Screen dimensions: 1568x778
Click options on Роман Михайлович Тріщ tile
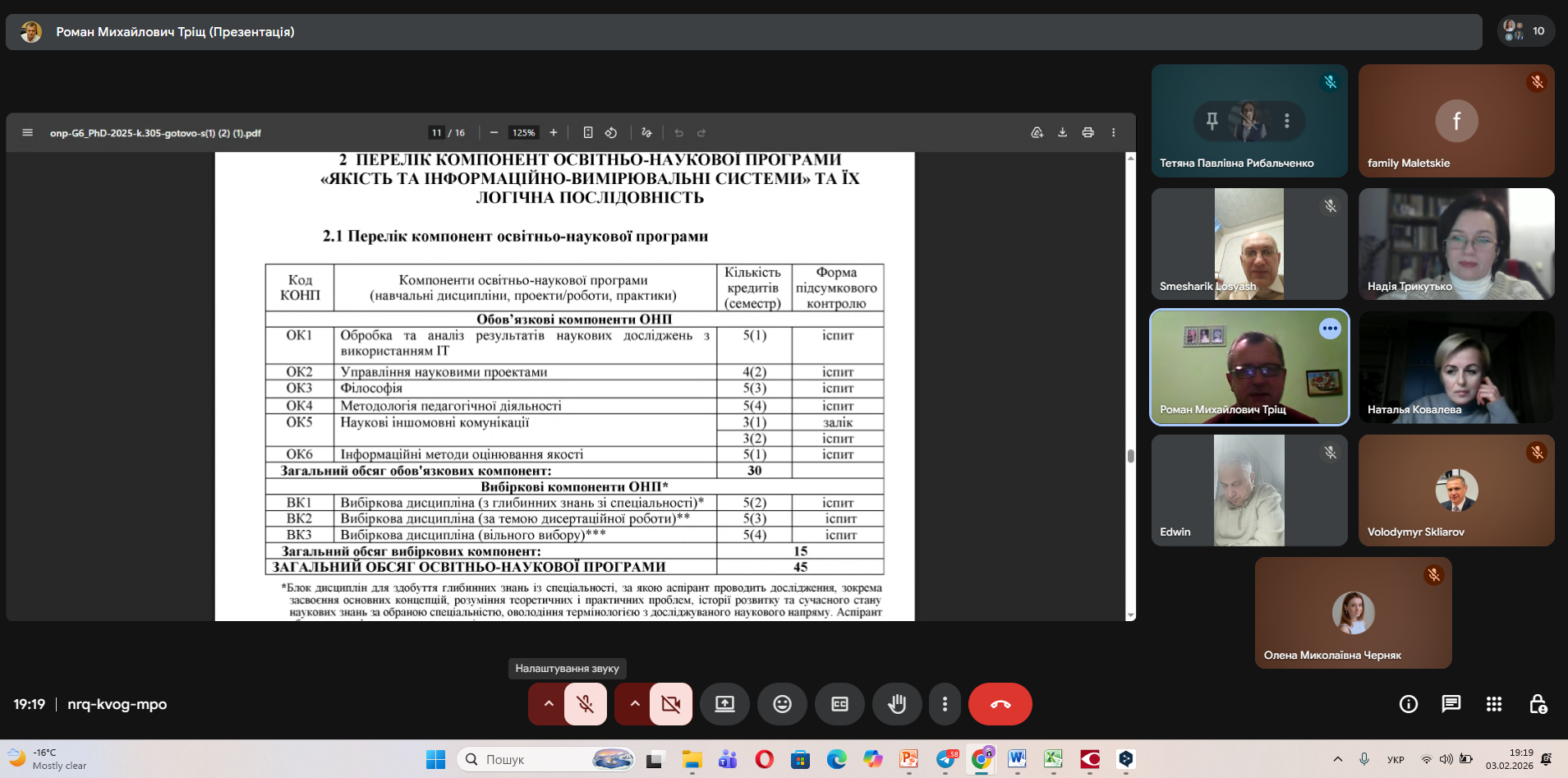tap(1329, 329)
